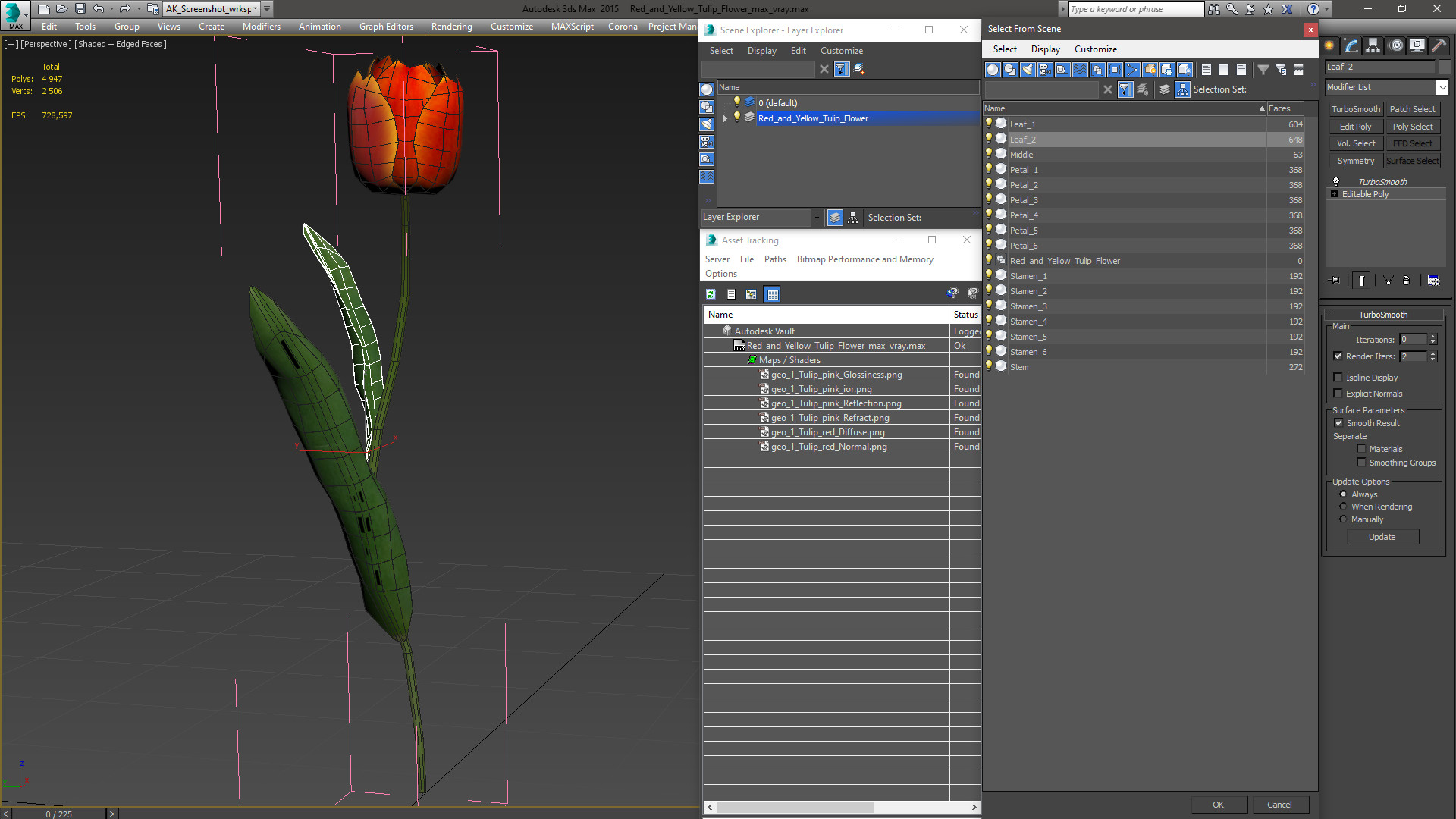
Task: Open the Application MAX menu button
Action: pos(14,15)
